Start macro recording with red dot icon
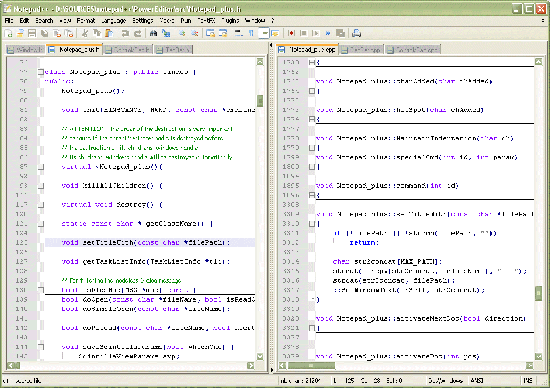 point(291,33)
